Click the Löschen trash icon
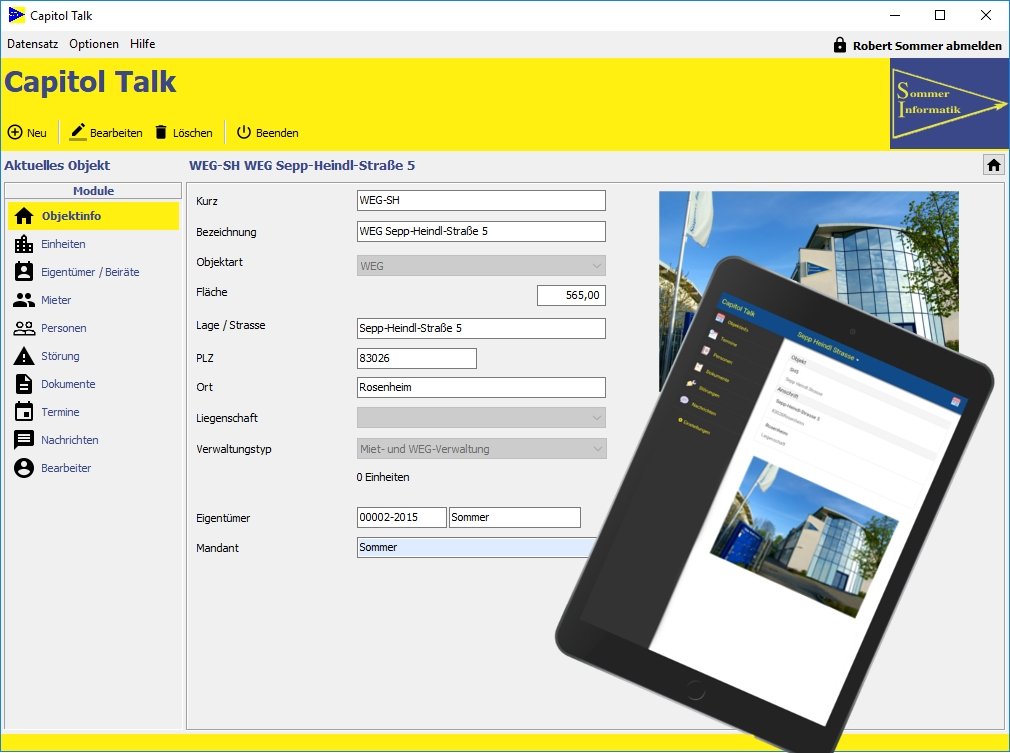Image resolution: width=1010 pixels, height=753 pixels. (x=161, y=132)
